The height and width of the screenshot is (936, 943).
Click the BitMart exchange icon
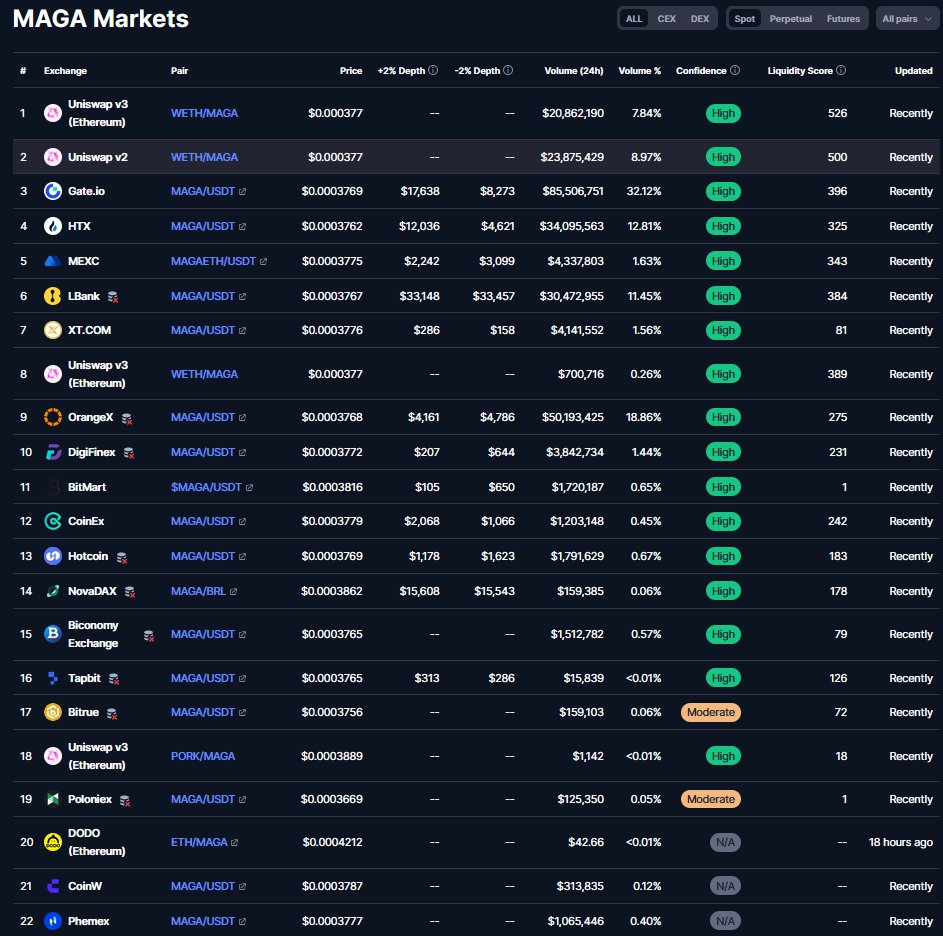(x=55, y=487)
